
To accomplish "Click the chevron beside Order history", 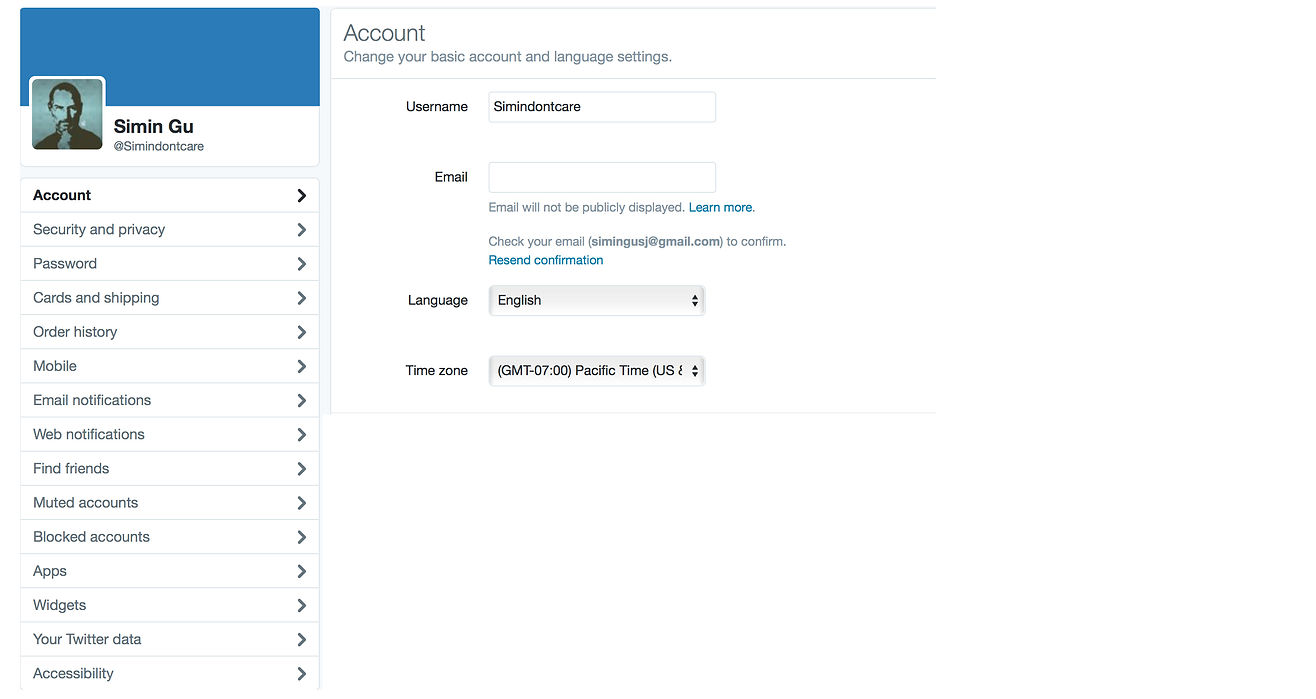I will pyautogui.click(x=301, y=332).
